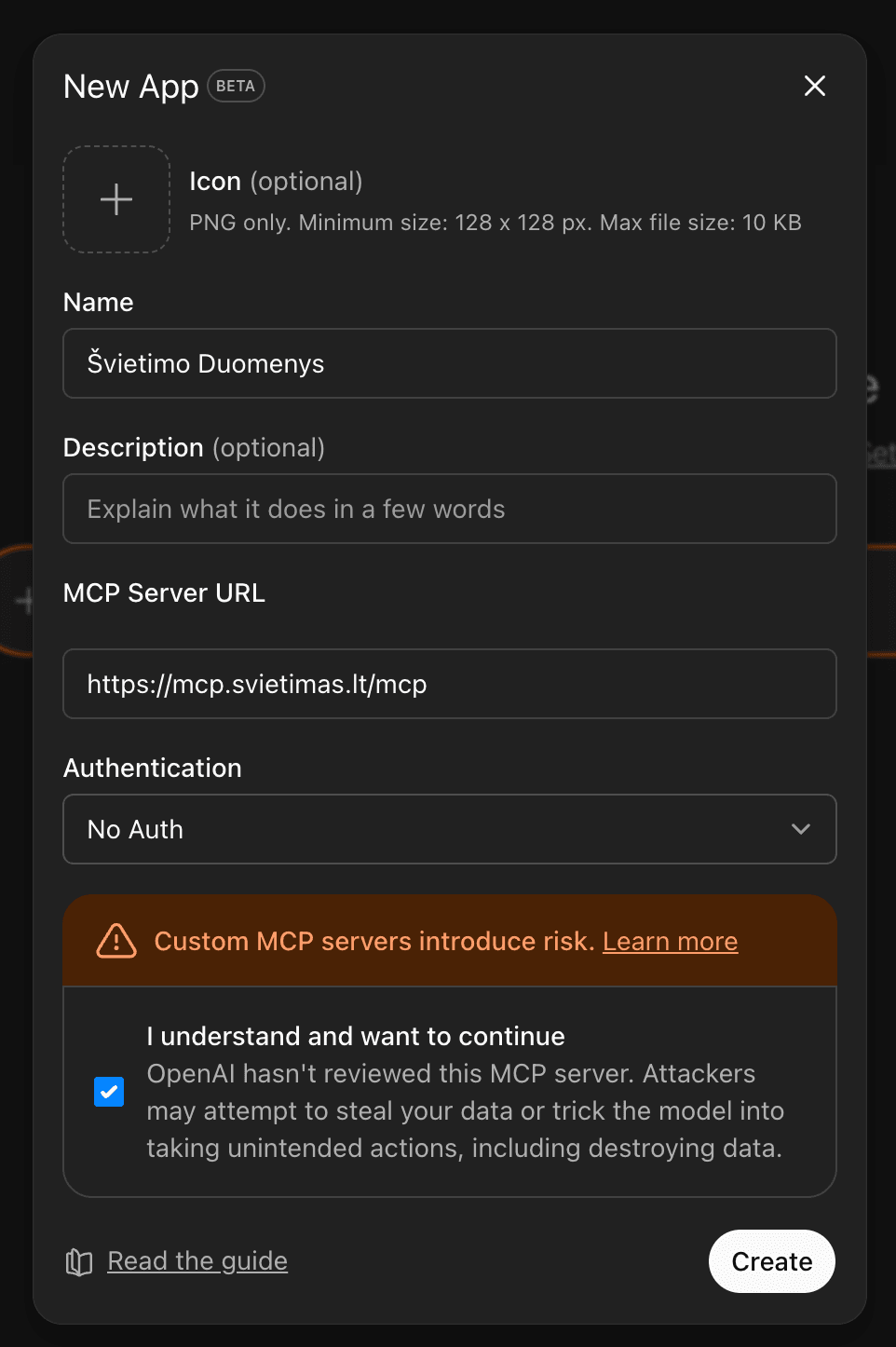This screenshot has height=1347, width=896.
Task: Click the Authentication label
Action: [153, 769]
